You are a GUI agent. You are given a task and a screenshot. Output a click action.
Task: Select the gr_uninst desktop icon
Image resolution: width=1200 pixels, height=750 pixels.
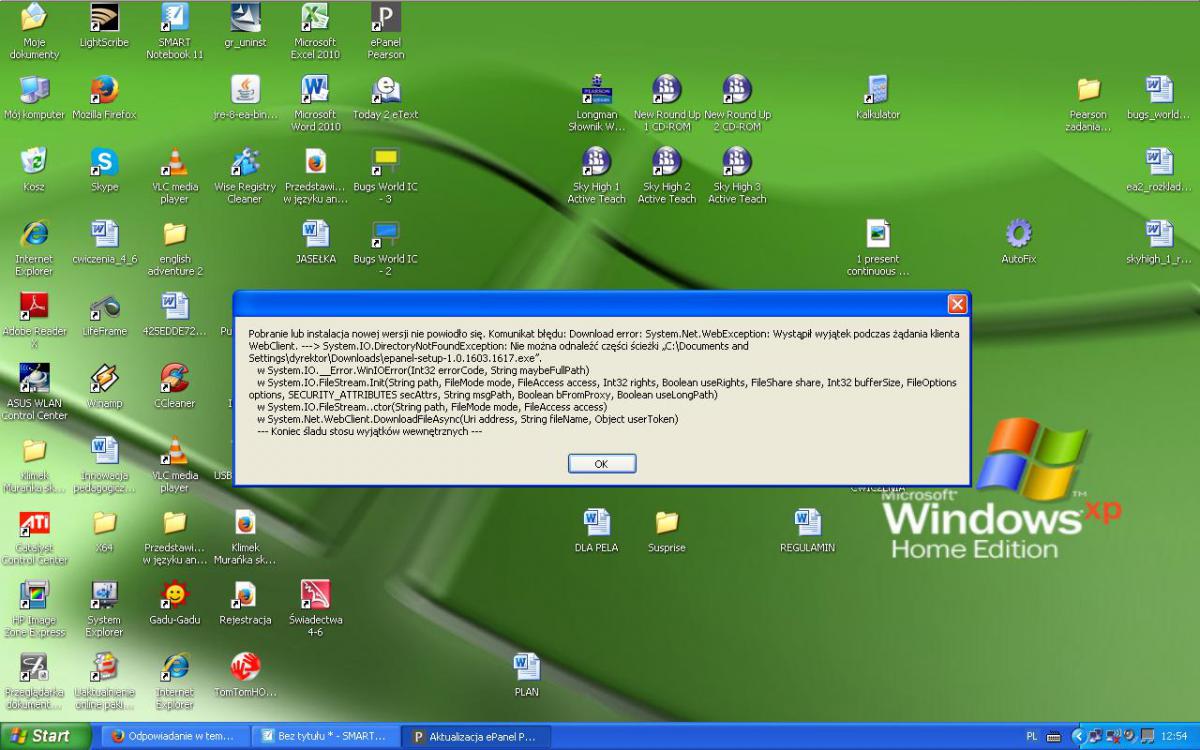tap(245, 26)
